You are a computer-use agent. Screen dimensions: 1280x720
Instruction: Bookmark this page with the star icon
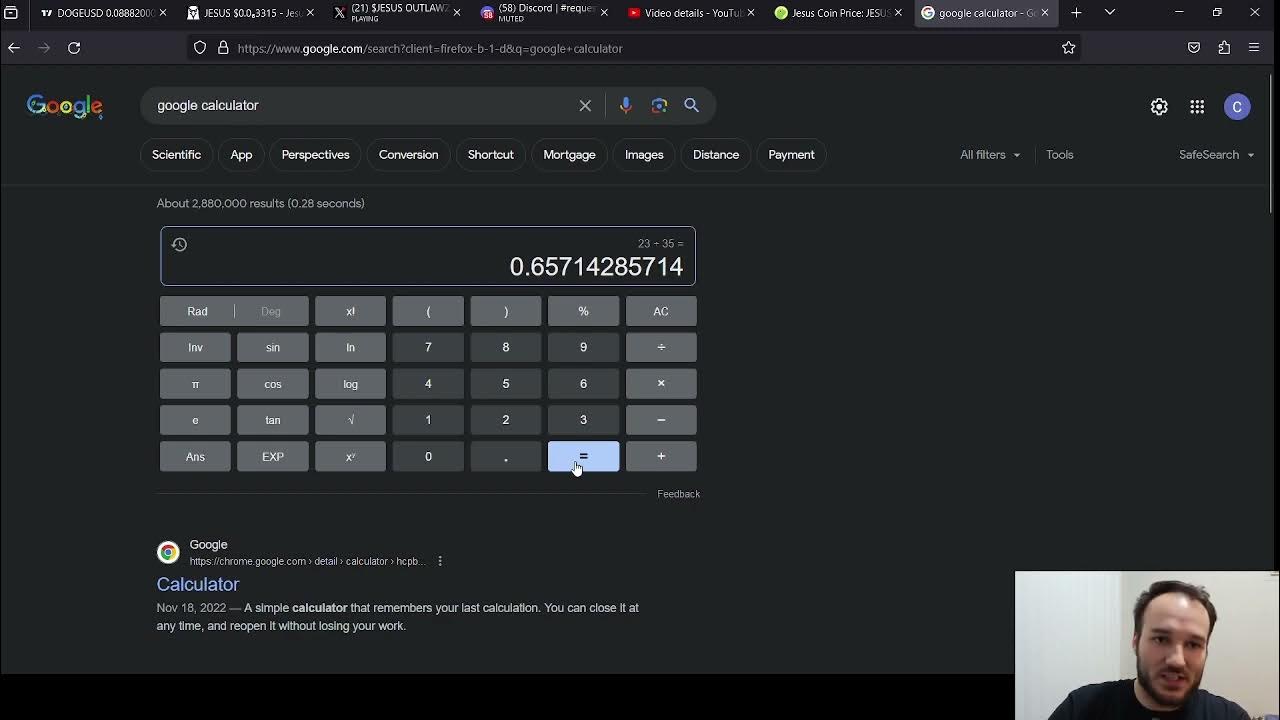1068,48
